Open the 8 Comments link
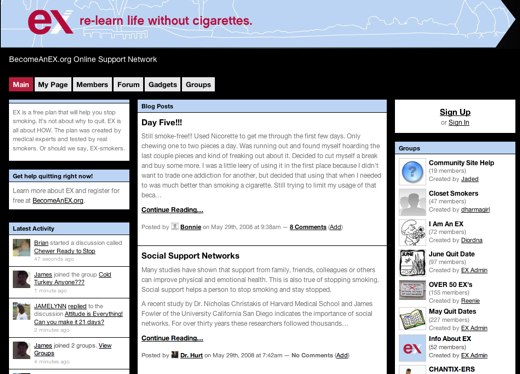This screenshot has height=374, width=520. coord(308,227)
